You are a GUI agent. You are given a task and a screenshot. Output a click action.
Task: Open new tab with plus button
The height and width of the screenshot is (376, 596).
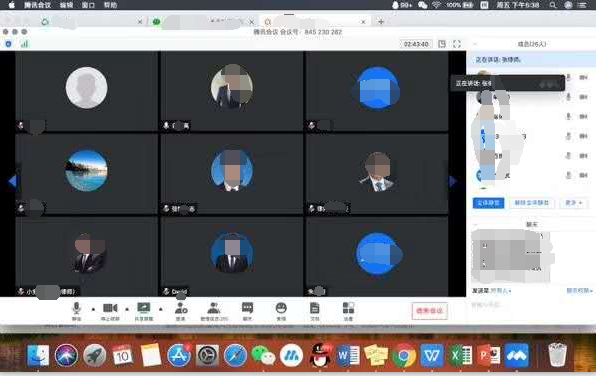[x=380, y=22]
